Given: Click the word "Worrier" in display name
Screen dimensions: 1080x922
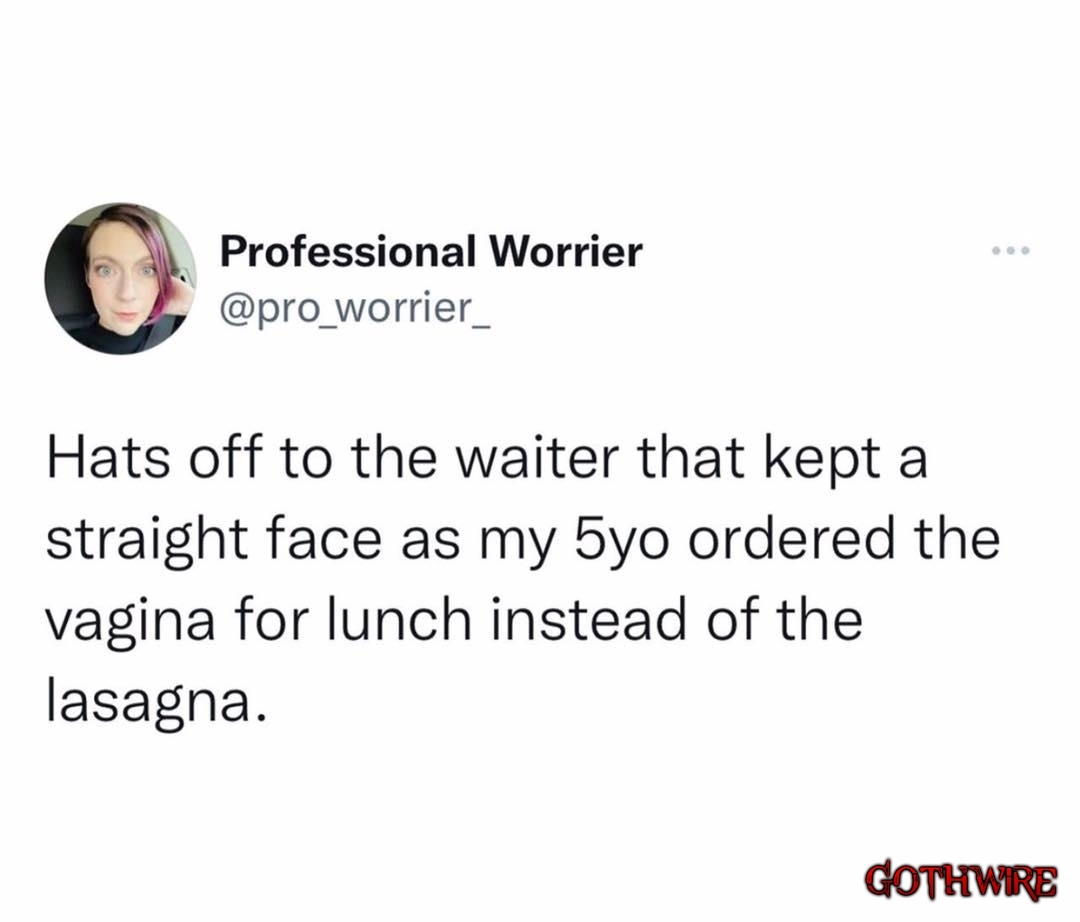Looking at the screenshot, I should pos(565,251).
